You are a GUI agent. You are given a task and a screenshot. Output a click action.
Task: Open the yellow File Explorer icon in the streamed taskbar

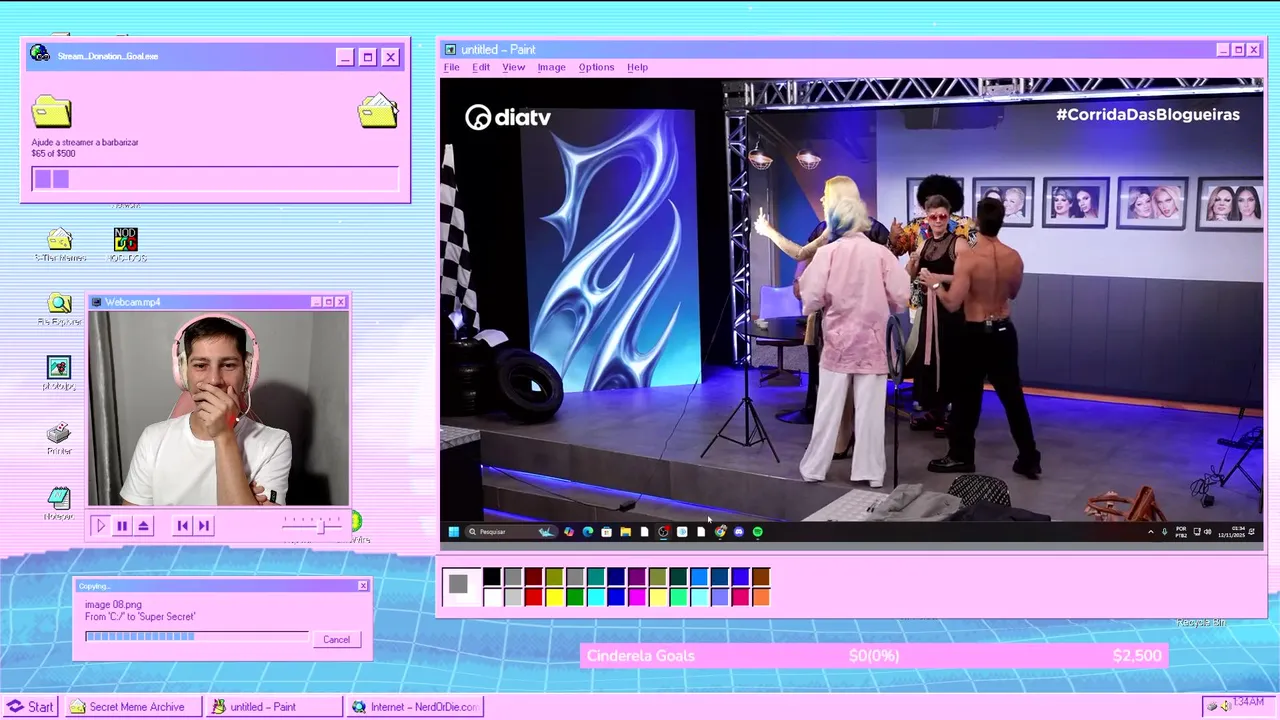click(625, 532)
